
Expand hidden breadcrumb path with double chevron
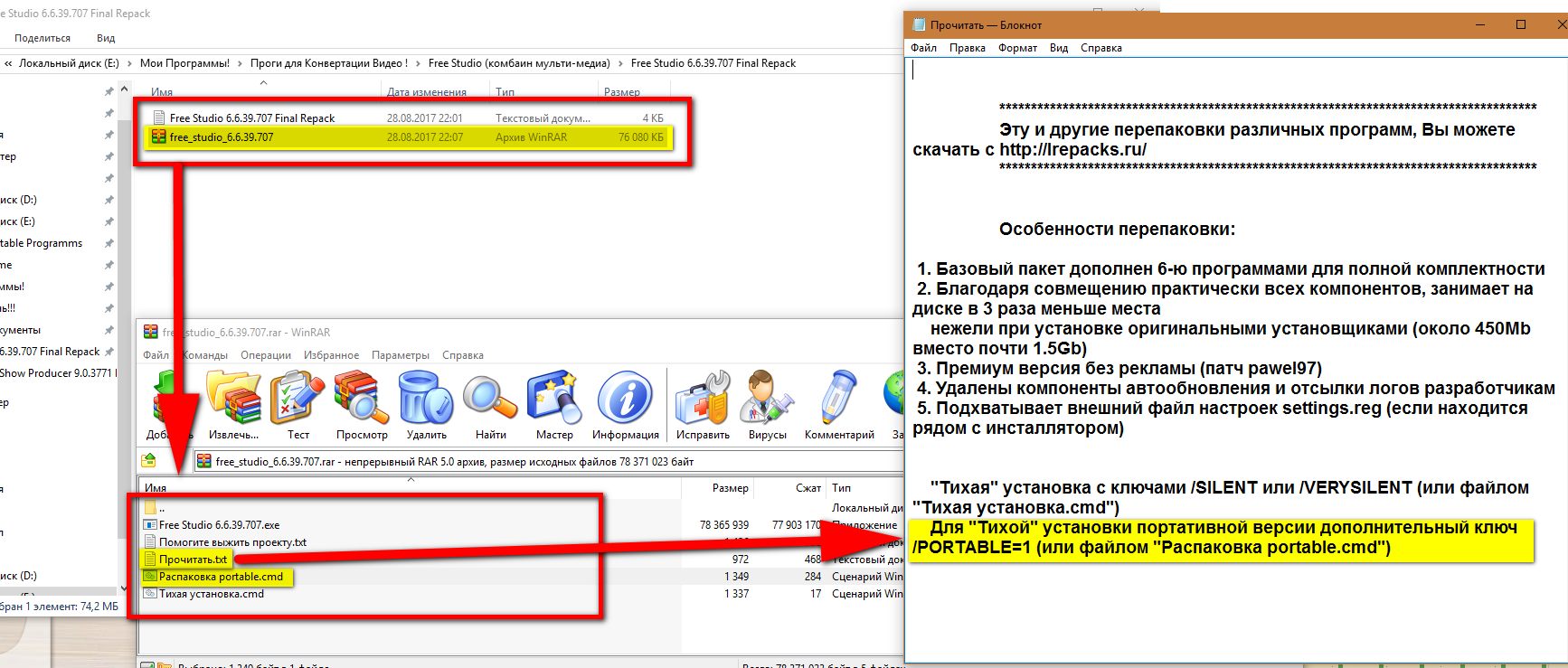click(8, 63)
